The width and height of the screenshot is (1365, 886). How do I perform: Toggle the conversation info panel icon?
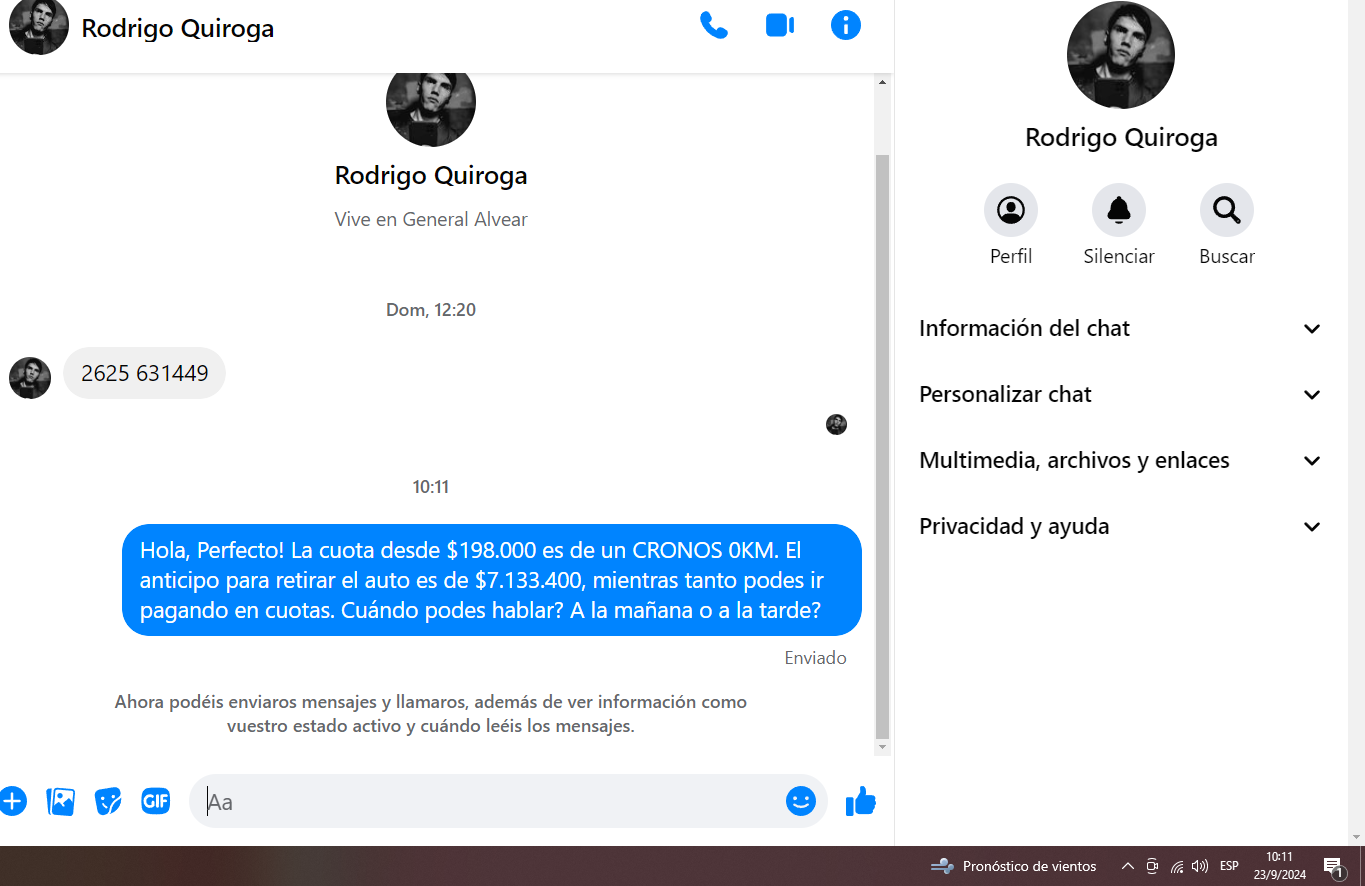[845, 26]
